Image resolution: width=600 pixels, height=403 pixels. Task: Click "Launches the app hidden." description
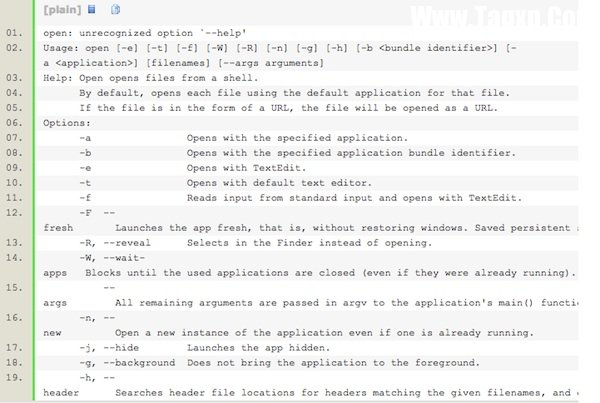tap(258, 348)
